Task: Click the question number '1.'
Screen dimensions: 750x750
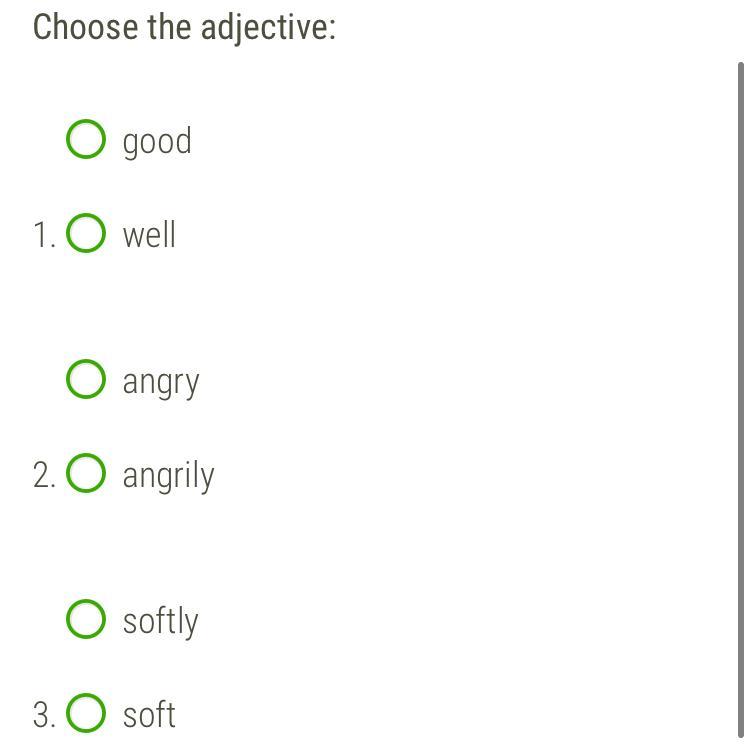Action: click(44, 236)
